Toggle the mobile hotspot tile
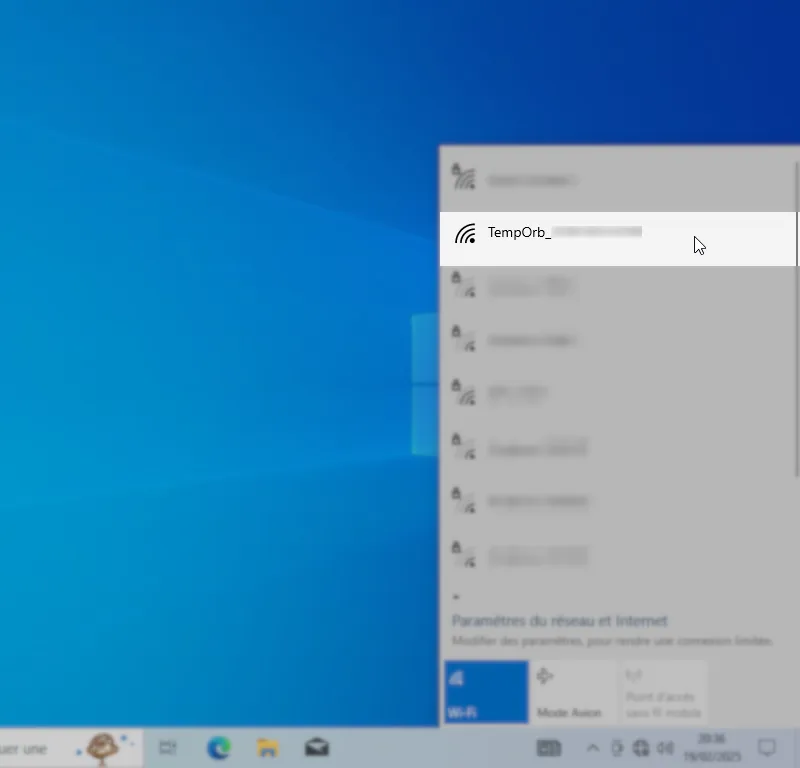Screen dimensions: 800x768 click(662, 691)
